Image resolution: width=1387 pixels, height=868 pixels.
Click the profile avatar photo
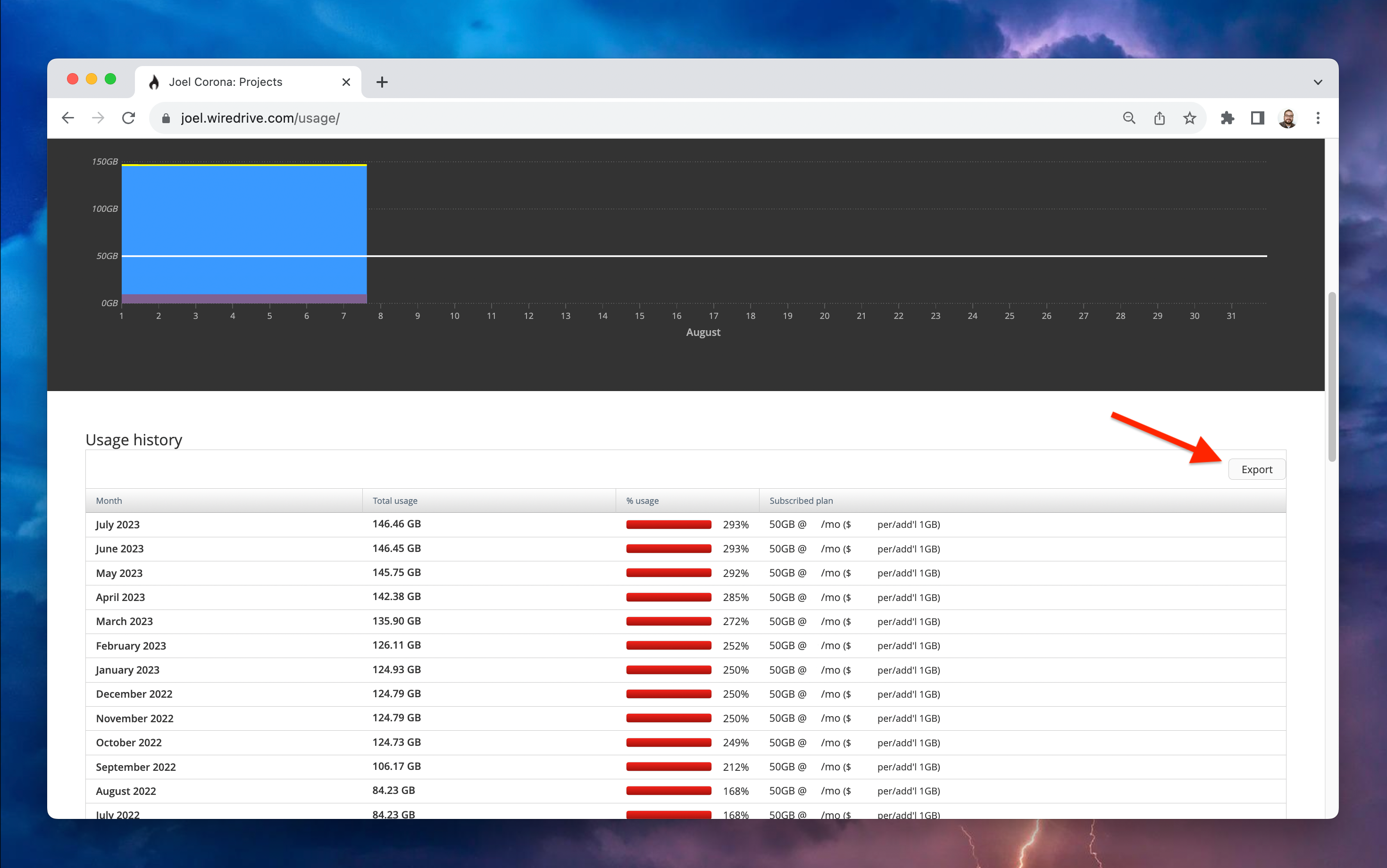pos(1287,117)
